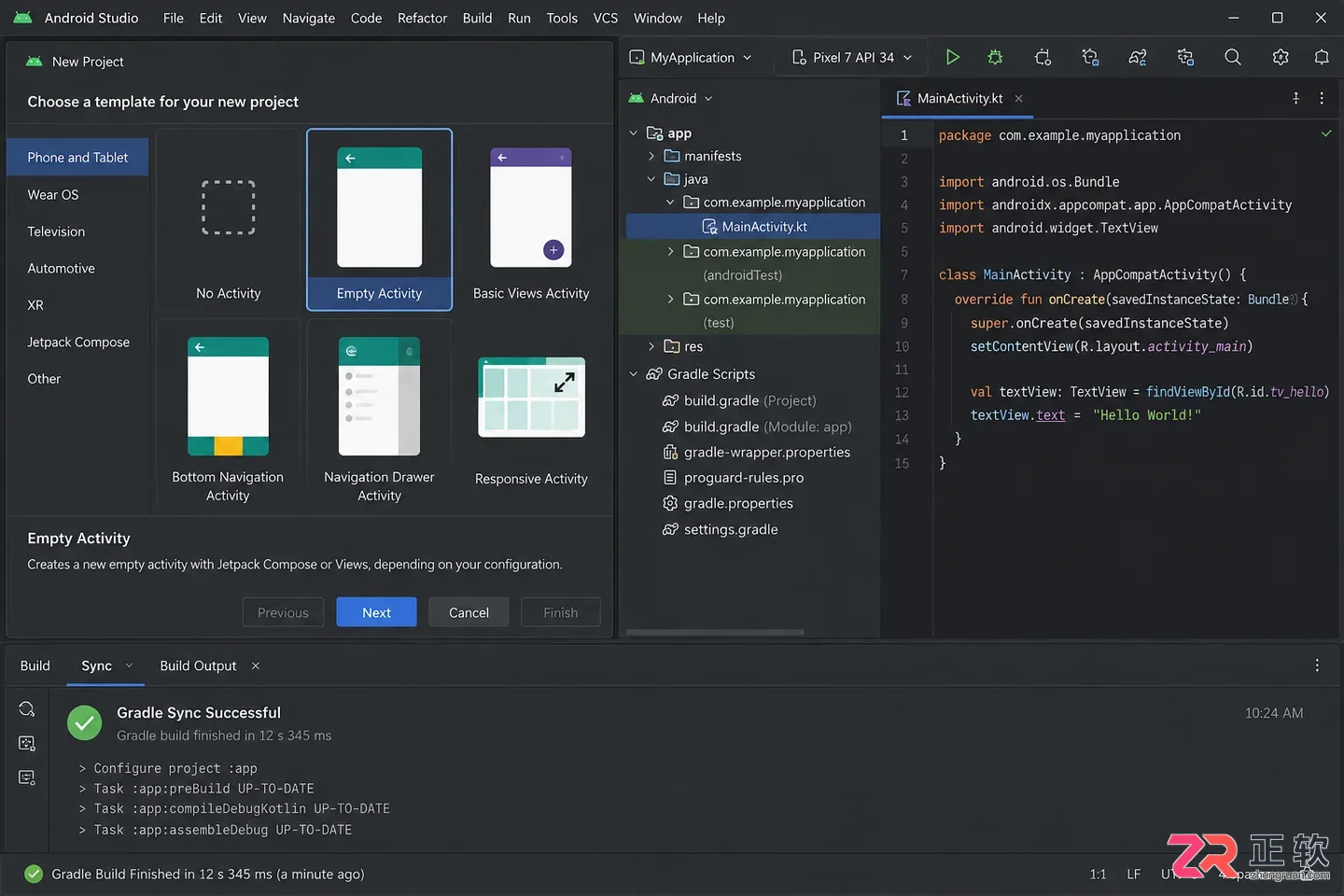Select the Automotive category
Image resolution: width=1344 pixels, height=896 pixels.
coord(77,268)
